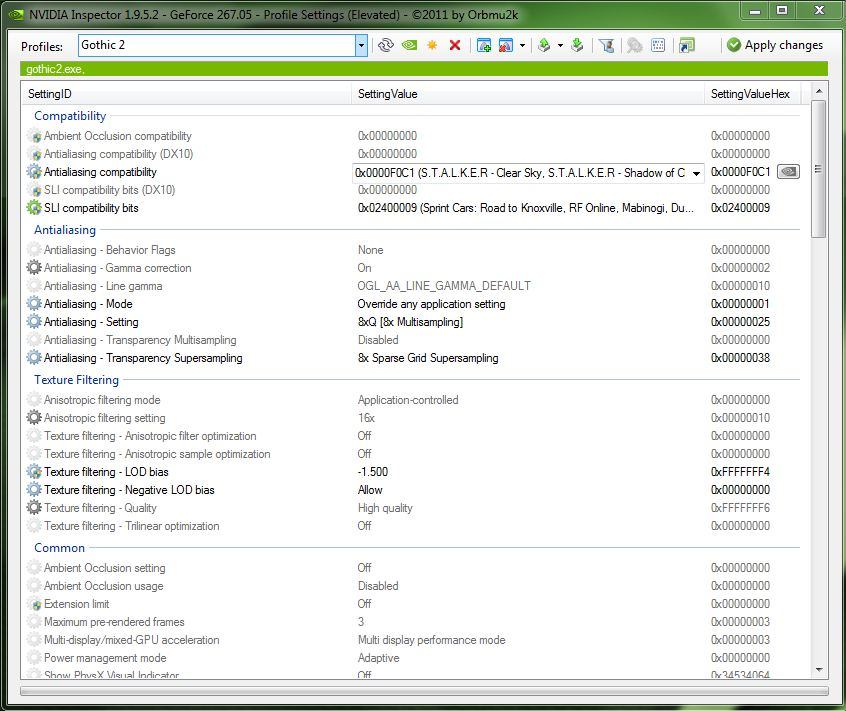Collapse the Compatibility group header
Screen dimensions: 846x711
(x=70, y=116)
